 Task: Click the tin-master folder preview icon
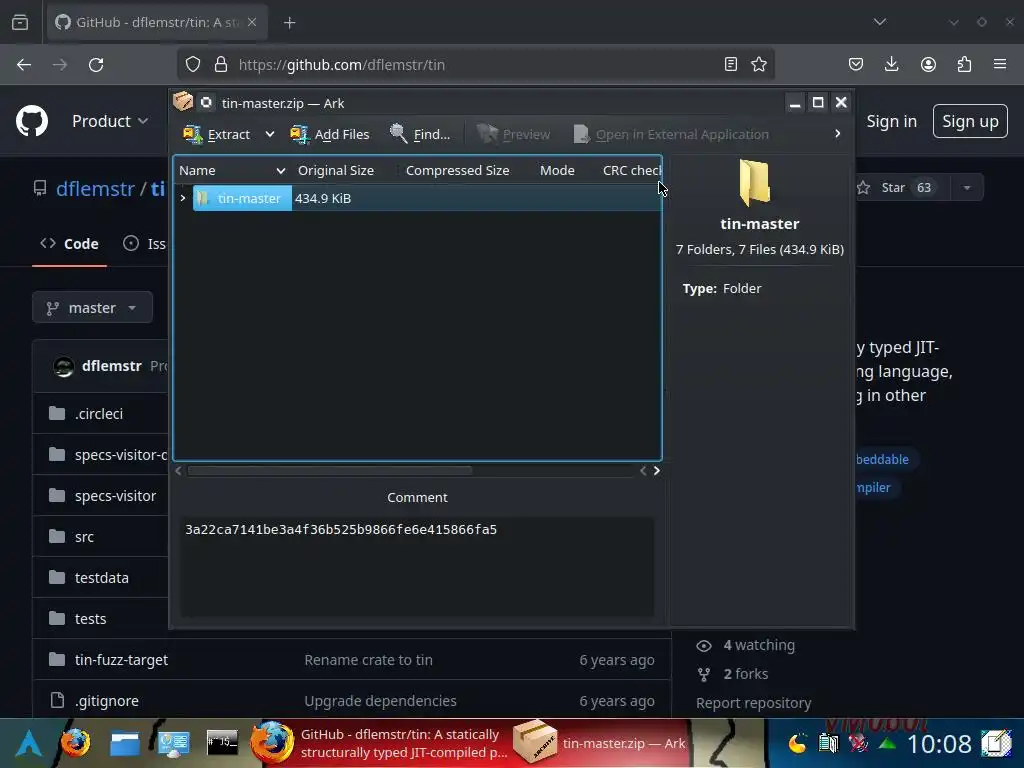click(755, 183)
